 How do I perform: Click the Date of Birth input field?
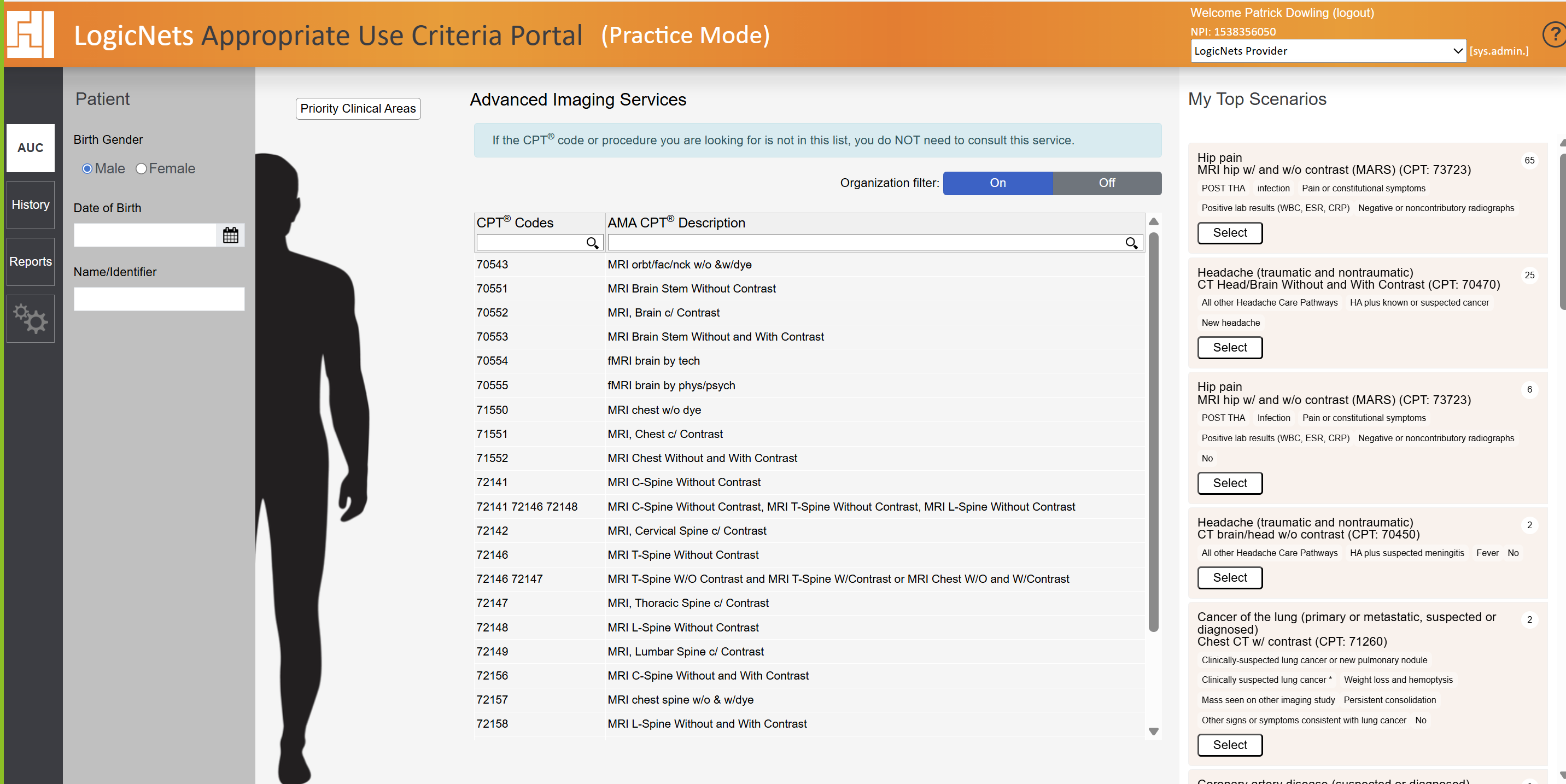[x=145, y=235]
